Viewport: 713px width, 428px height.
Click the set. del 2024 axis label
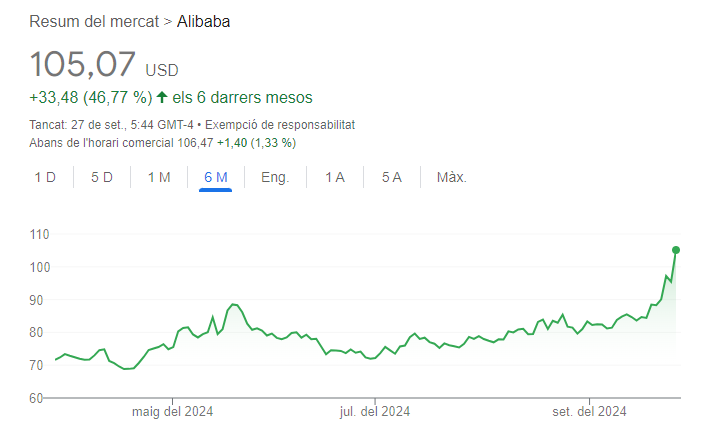coord(589,412)
